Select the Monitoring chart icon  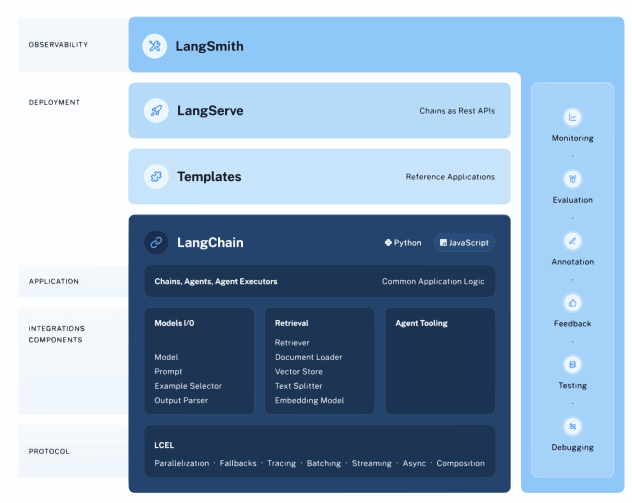point(572,117)
